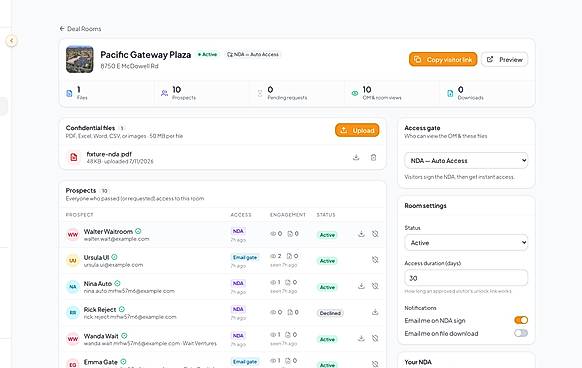The image size is (582, 368).
Task: Click Wanda Wait's verified check icon
Action: coord(124,336)
